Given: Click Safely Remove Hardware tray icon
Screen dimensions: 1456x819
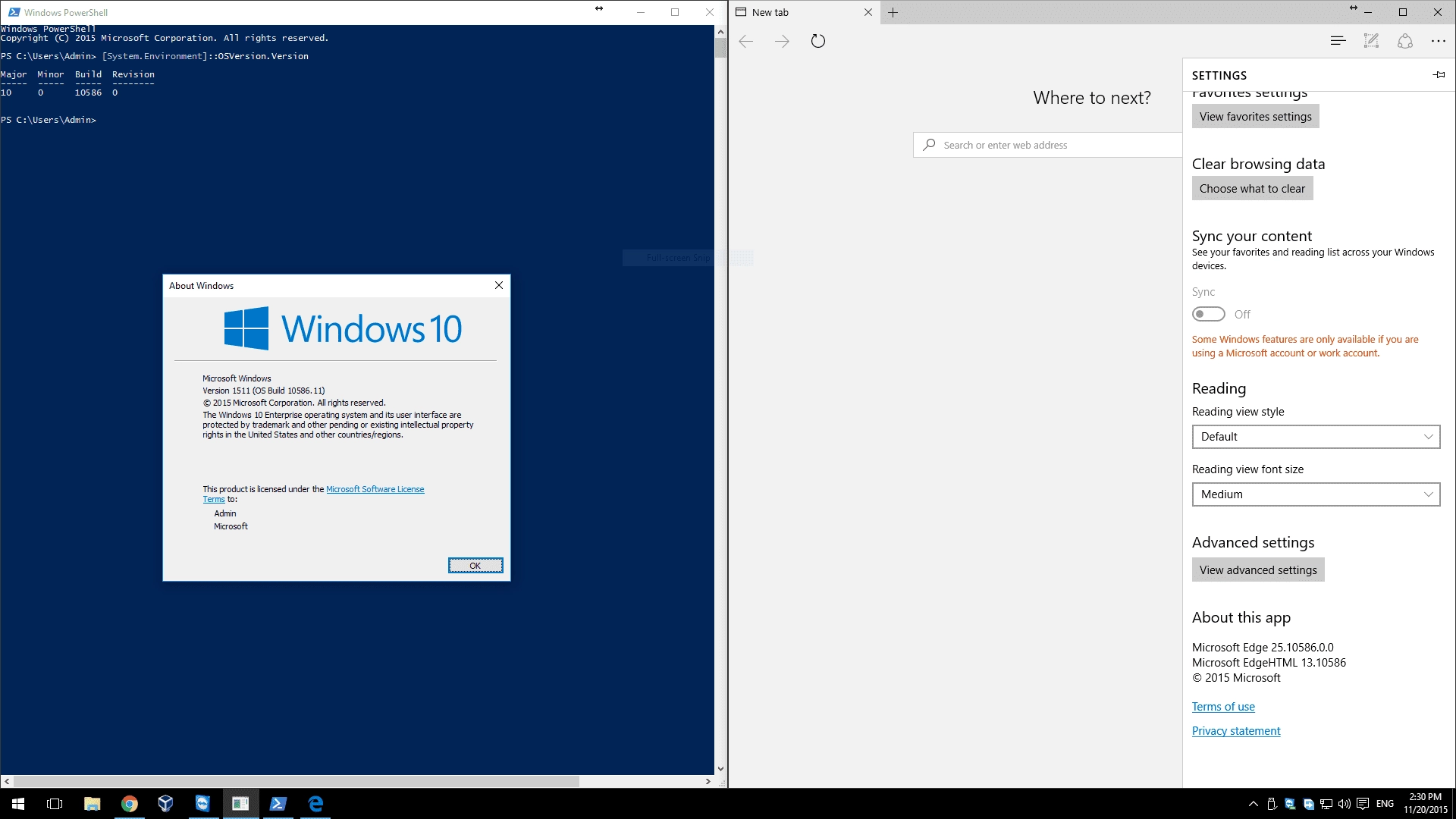Looking at the screenshot, I should pos(1272,804).
